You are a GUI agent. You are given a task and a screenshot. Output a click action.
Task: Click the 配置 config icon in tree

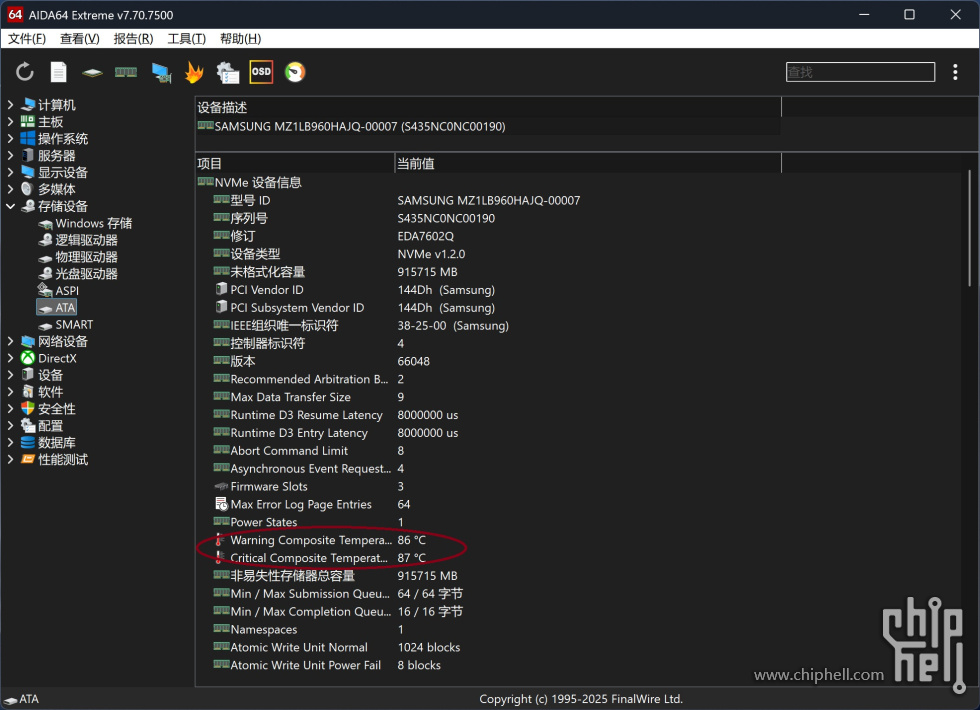[28, 426]
